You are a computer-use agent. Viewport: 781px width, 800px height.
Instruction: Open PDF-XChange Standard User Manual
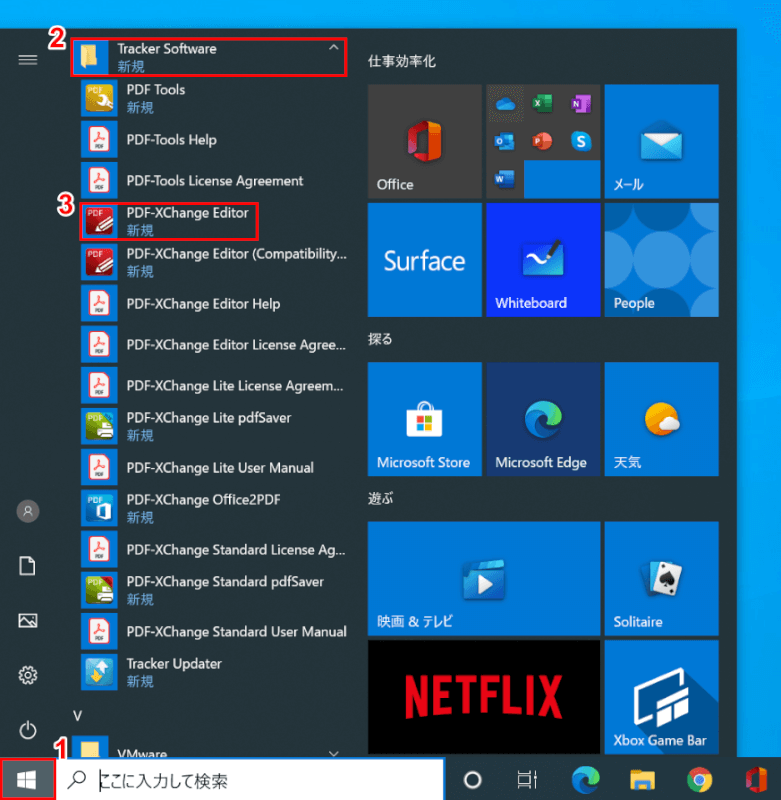214,632
